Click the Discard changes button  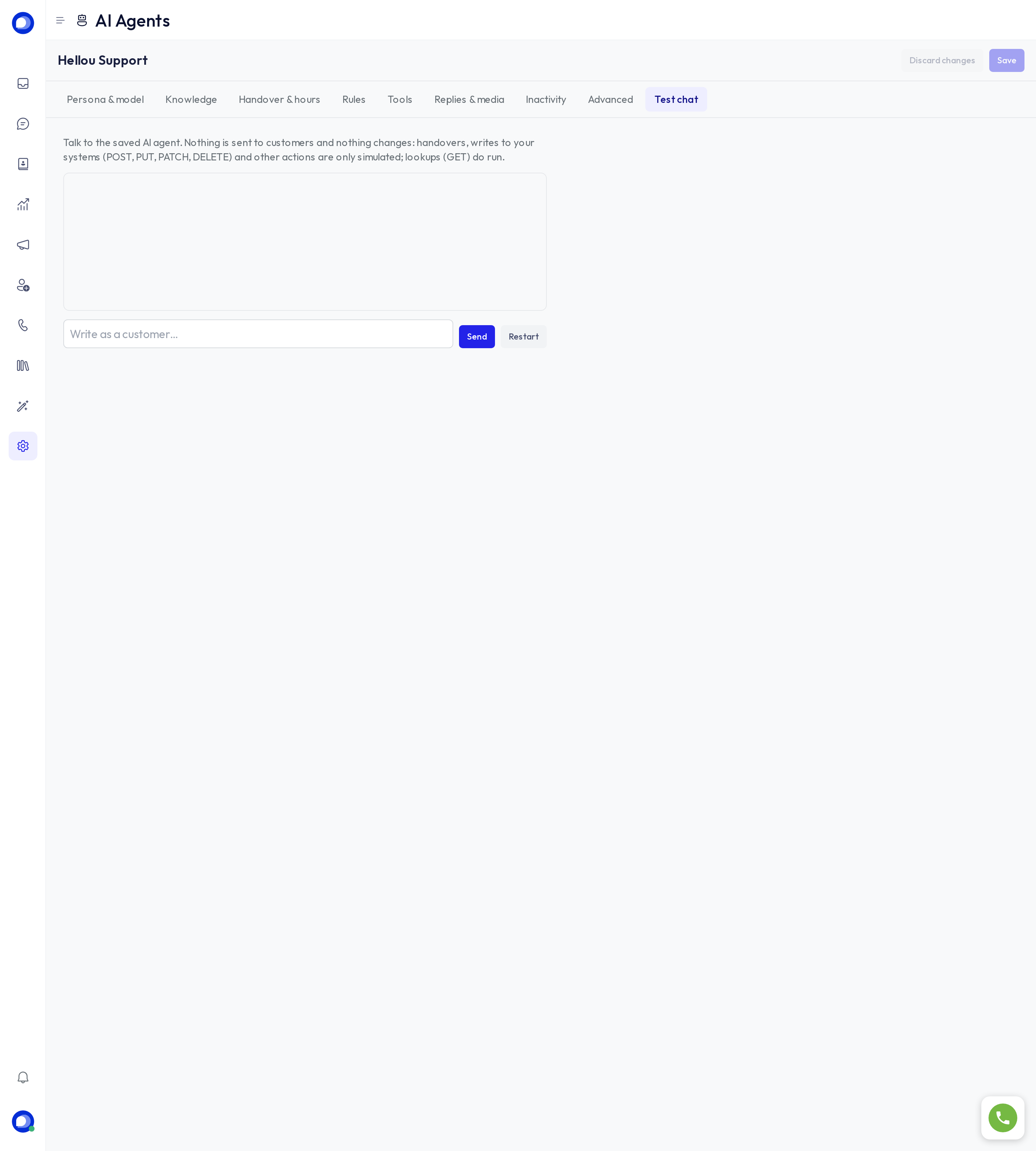click(942, 60)
